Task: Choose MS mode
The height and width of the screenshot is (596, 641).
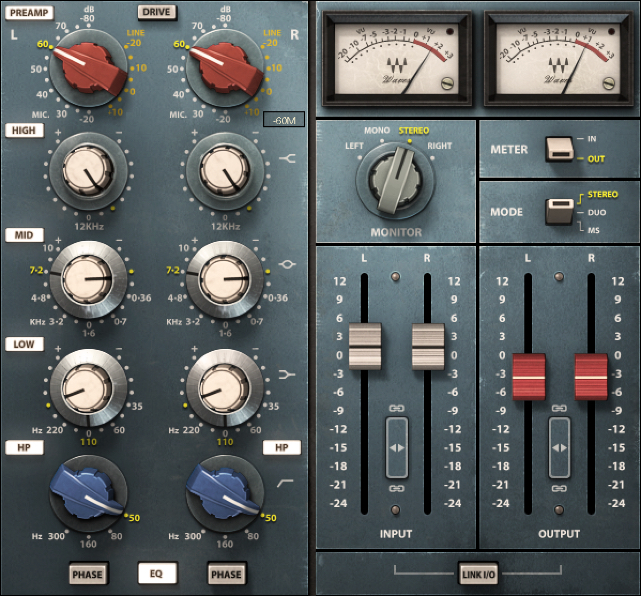Action: coord(594,231)
